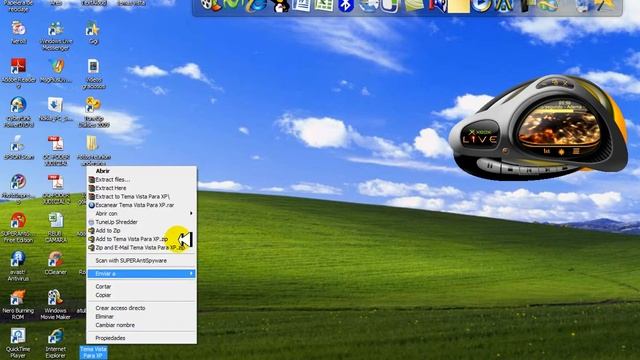Select Extract Here from the context menu

tap(141, 188)
